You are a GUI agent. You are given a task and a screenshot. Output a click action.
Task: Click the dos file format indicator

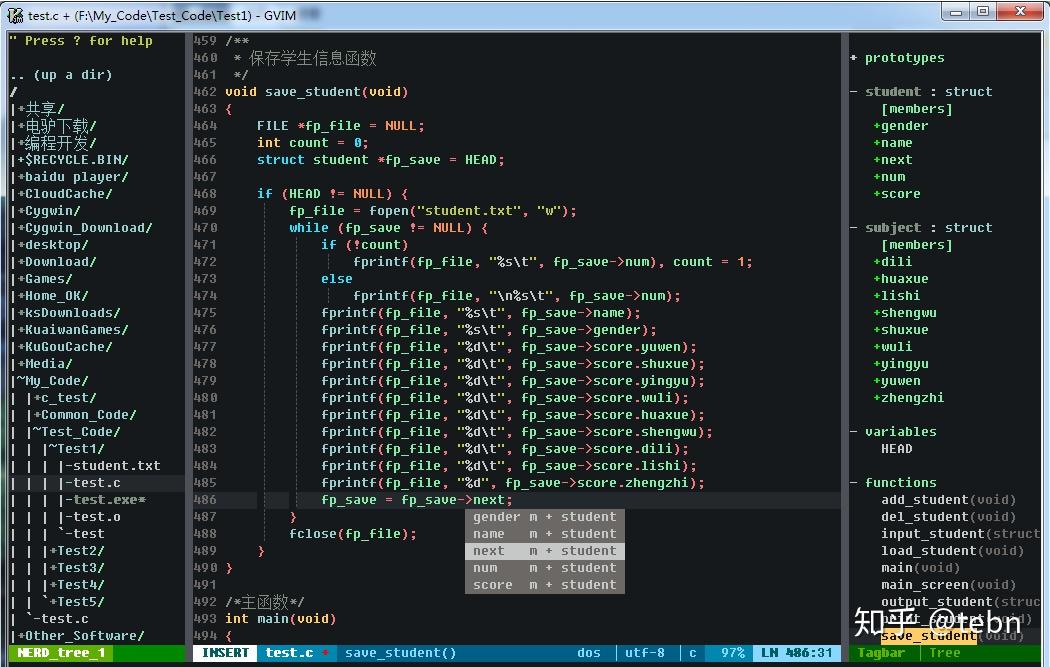[588, 652]
